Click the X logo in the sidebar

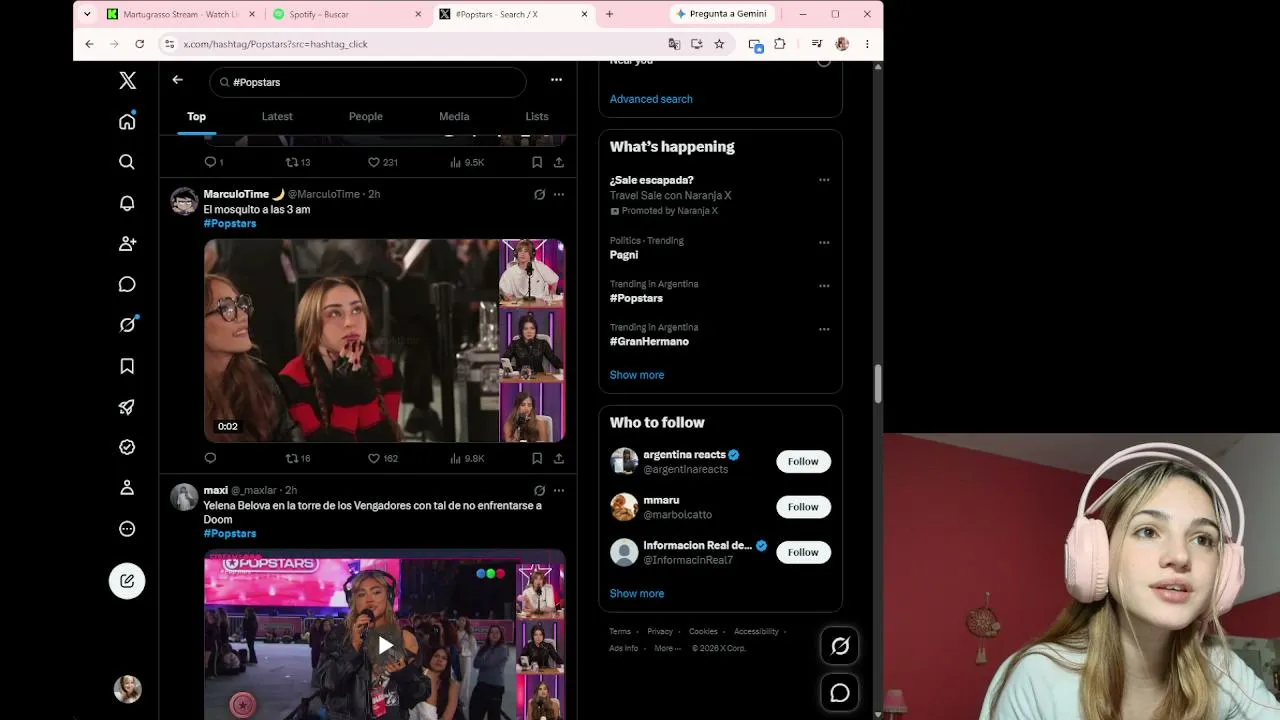[x=127, y=80]
